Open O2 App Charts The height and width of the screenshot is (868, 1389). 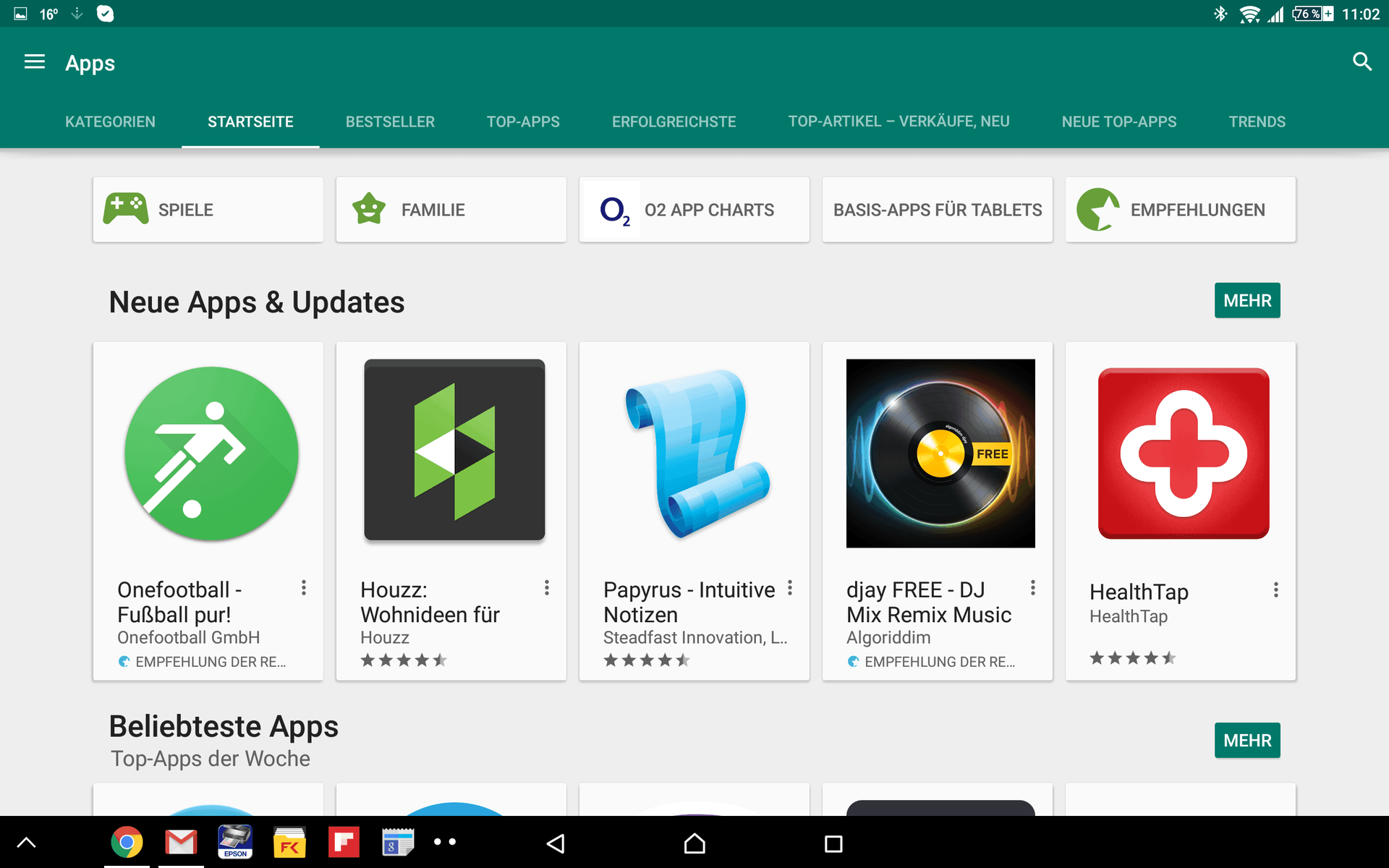point(694,210)
